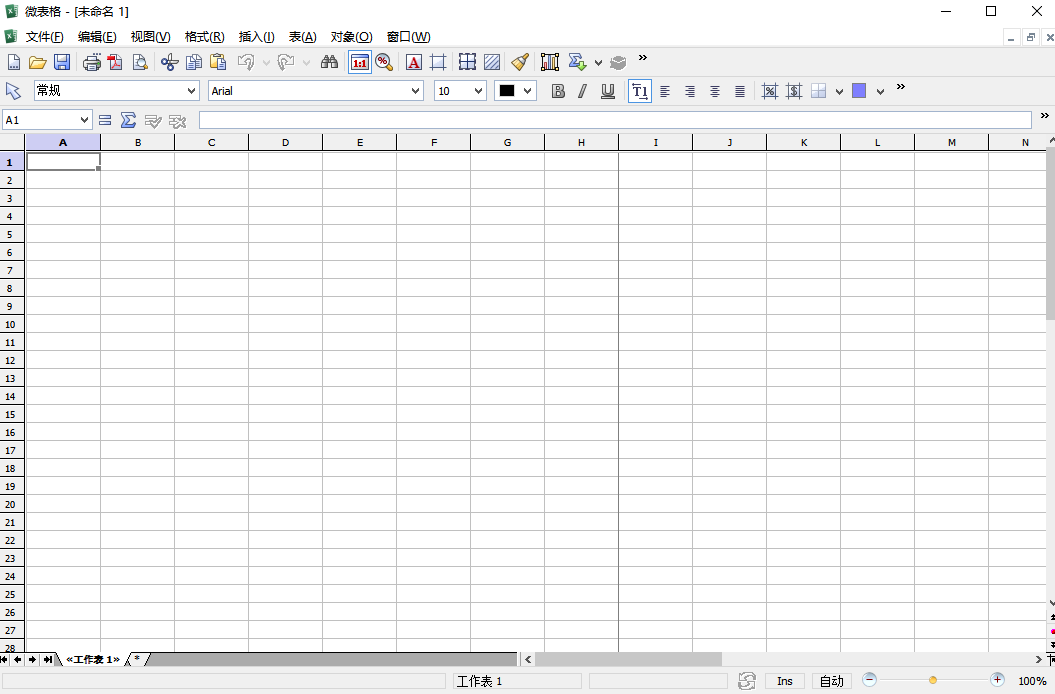Click the Ins mode button in status bar
This screenshot has height=694, width=1055.
784,681
